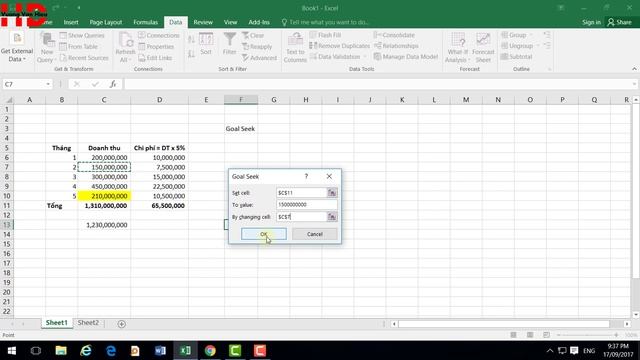Open the Insert tab
This screenshot has height=360, width=640.
point(71,22)
